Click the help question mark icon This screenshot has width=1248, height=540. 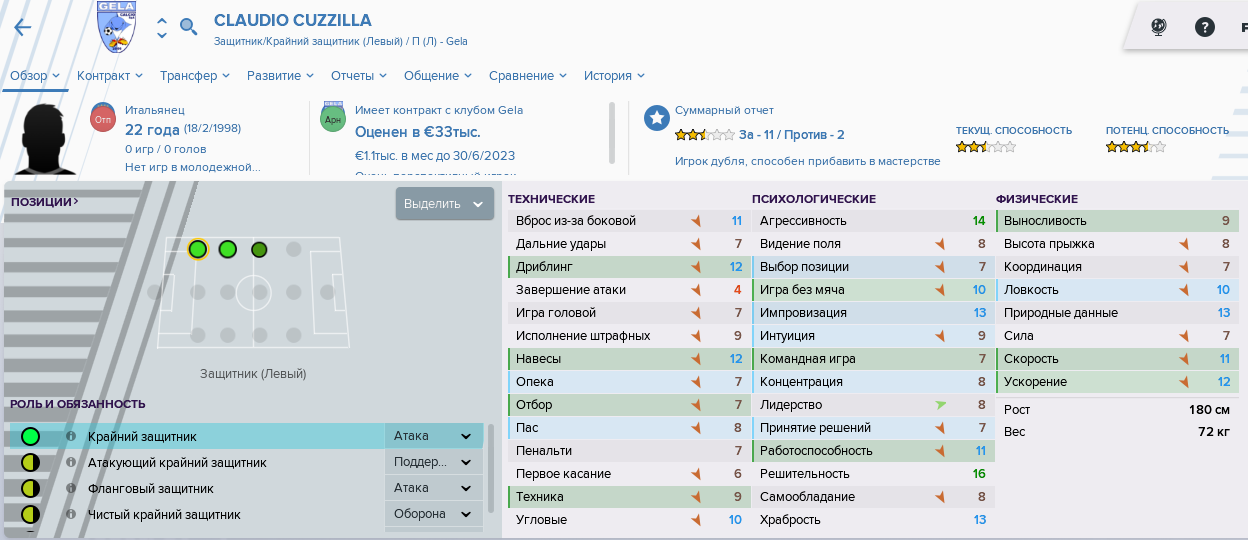pyautogui.click(x=1205, y=27)
